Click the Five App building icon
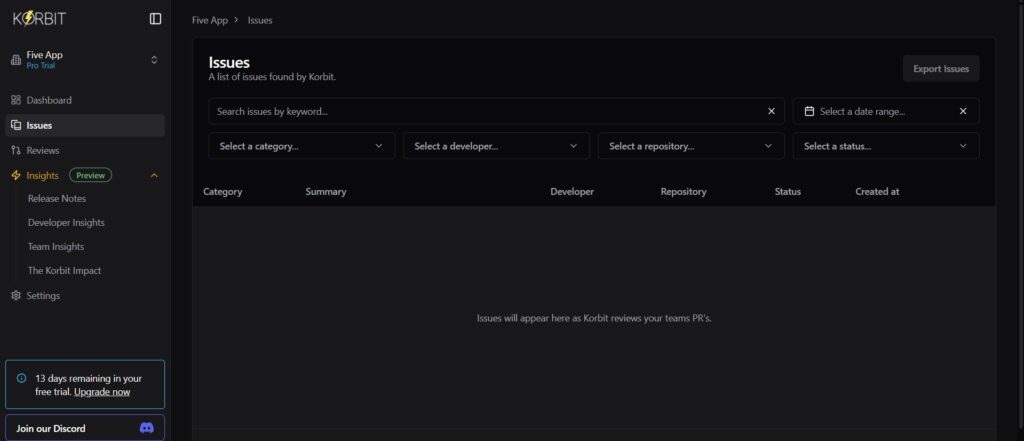This screenshot has width=1024, height=441. click(x=16, y=60)
